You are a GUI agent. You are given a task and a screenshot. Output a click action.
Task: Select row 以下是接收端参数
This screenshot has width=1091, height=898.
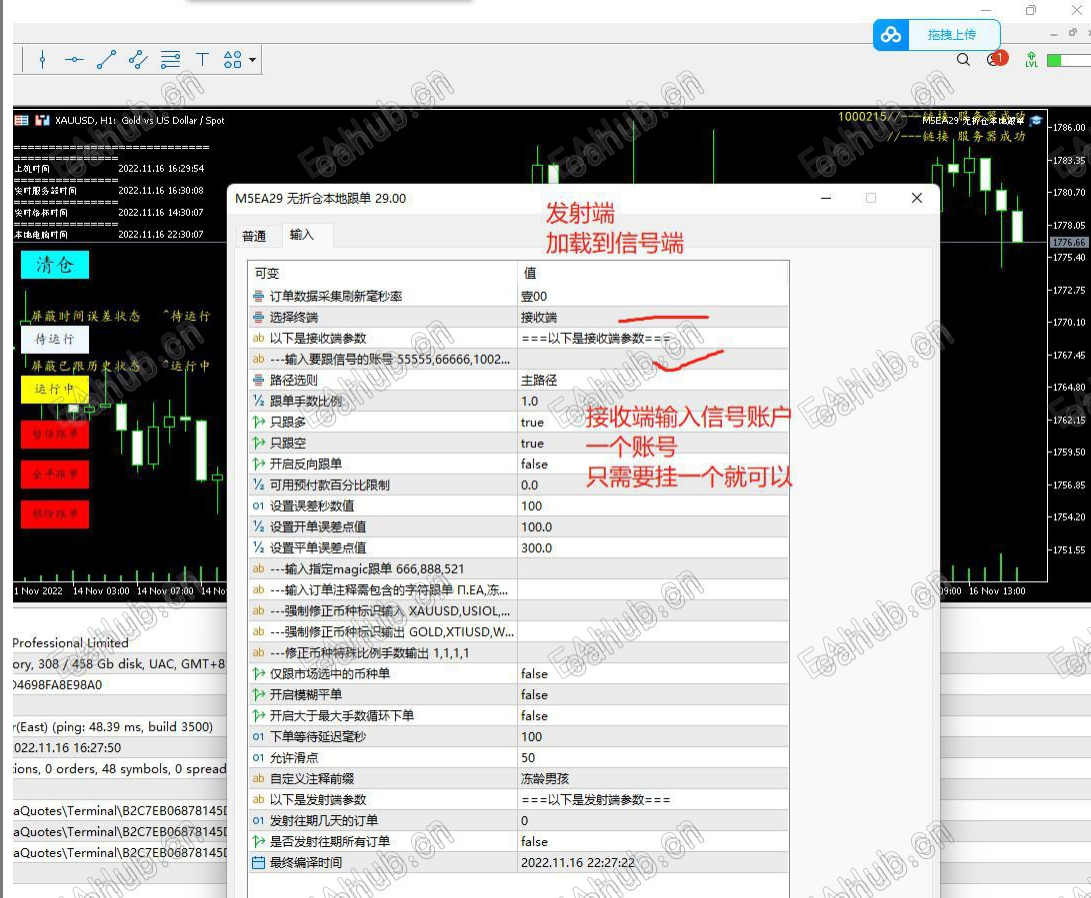point(518,338)
